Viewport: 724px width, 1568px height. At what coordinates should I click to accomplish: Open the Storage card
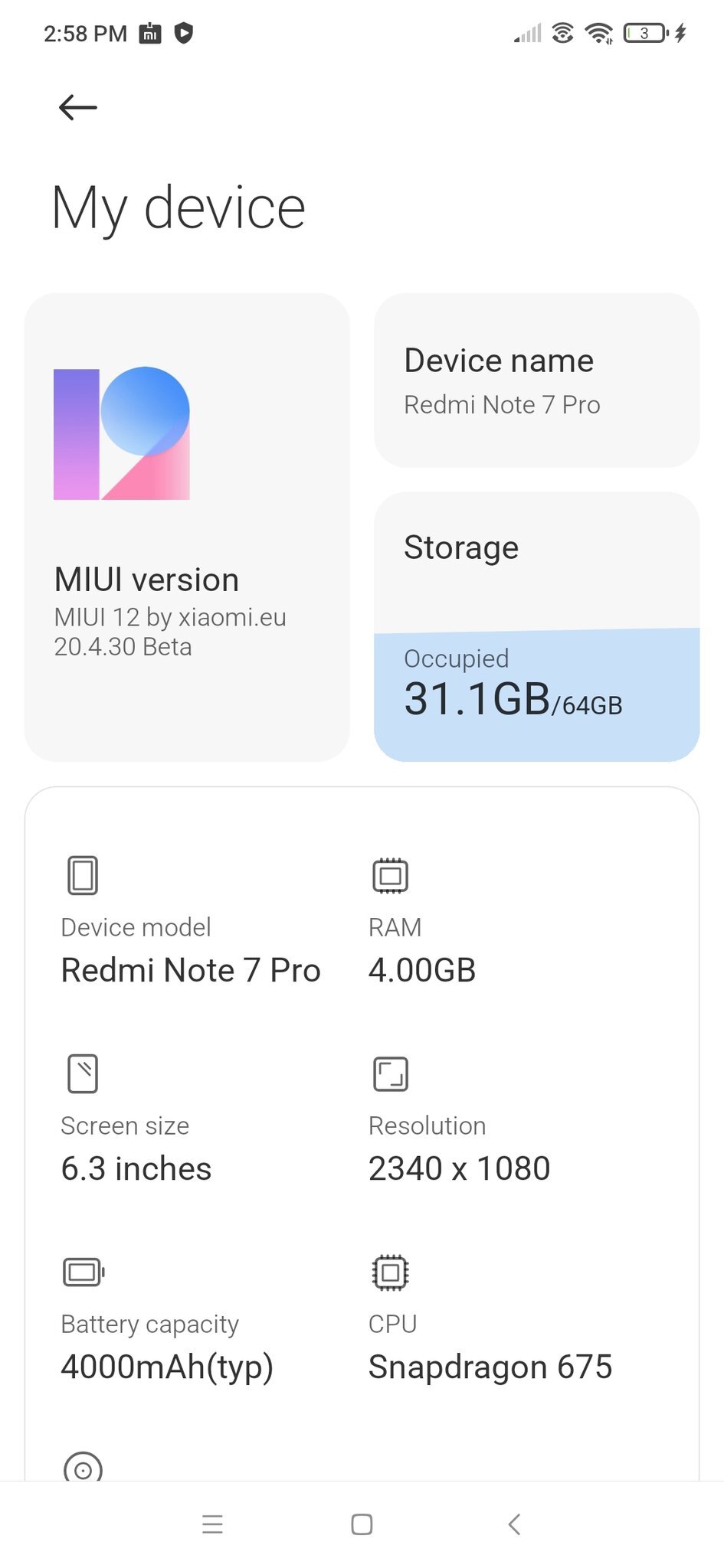pos(536,626)
